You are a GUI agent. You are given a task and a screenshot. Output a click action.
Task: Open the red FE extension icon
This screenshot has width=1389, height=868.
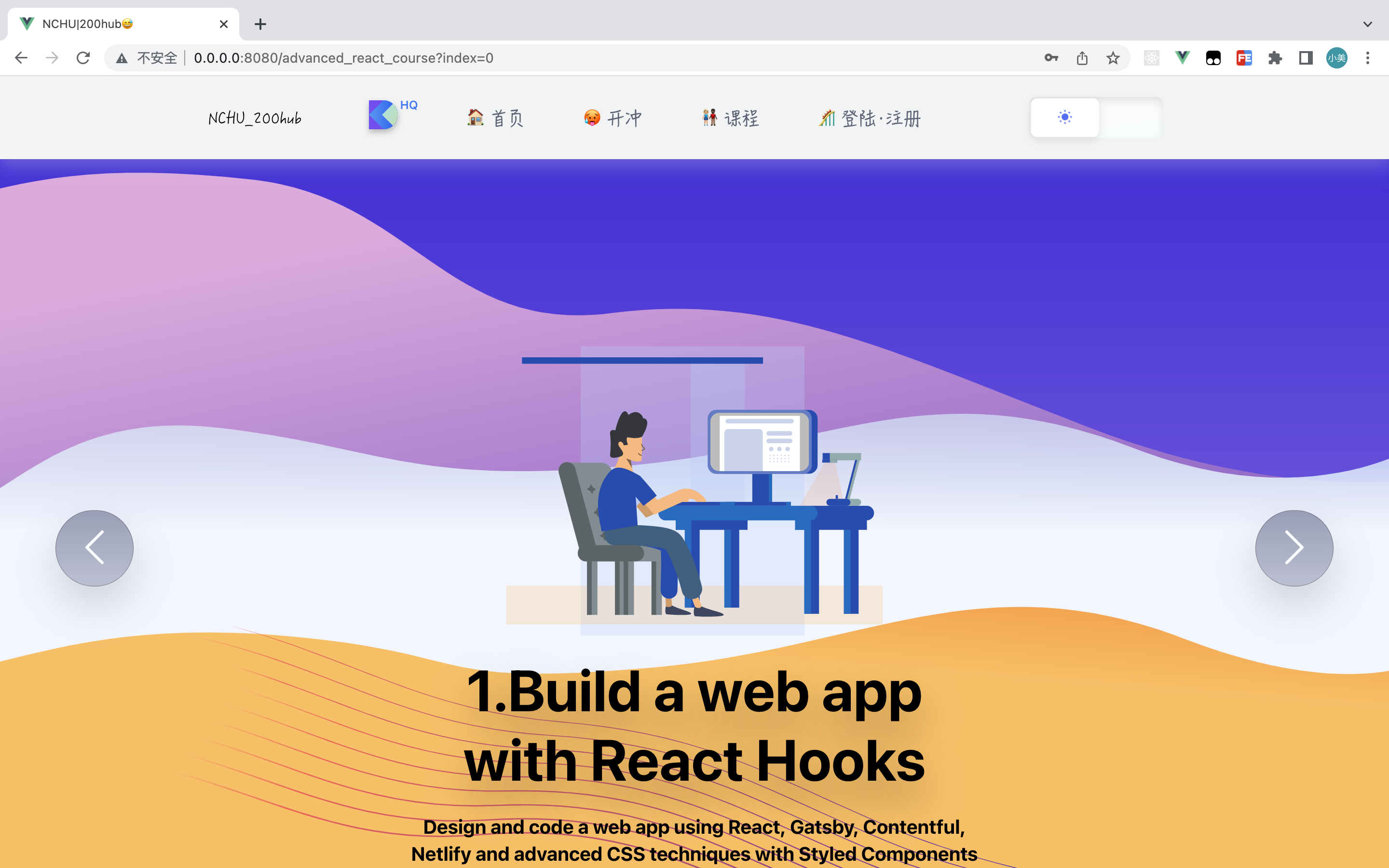point(1244,58)
